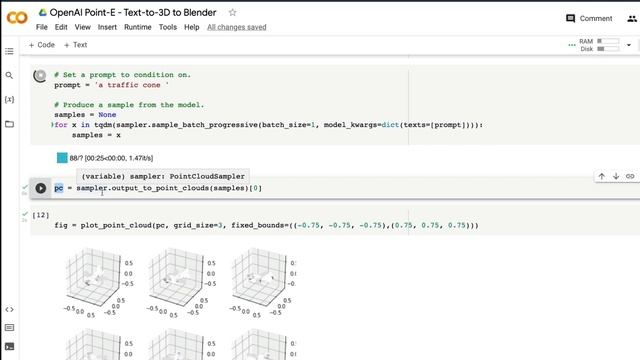Add a new Text cell
The width and height of the screenshot is (640, 360).
[76, 45]
